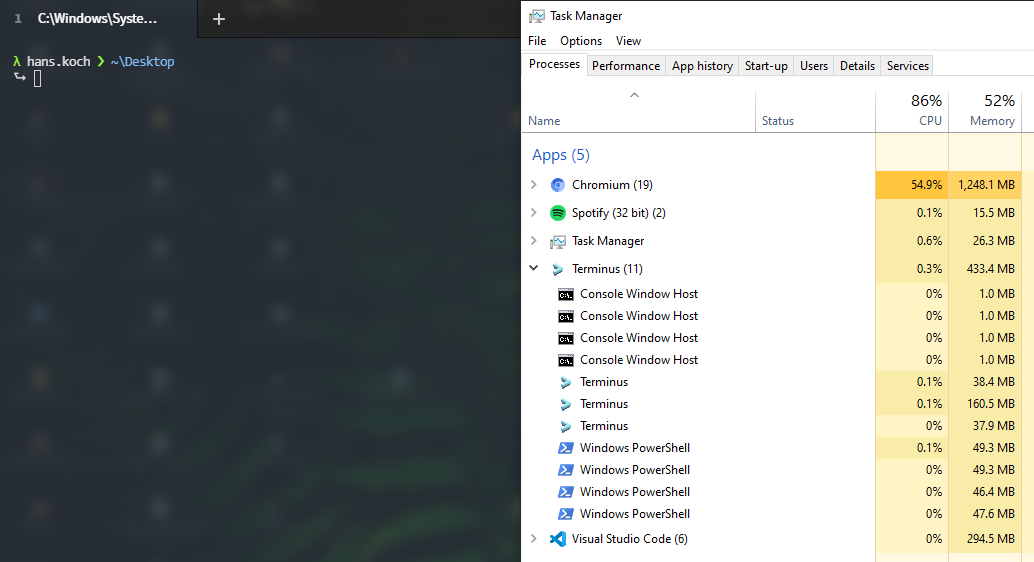Collapse the Terminus (11) group

tap(533, 268)
